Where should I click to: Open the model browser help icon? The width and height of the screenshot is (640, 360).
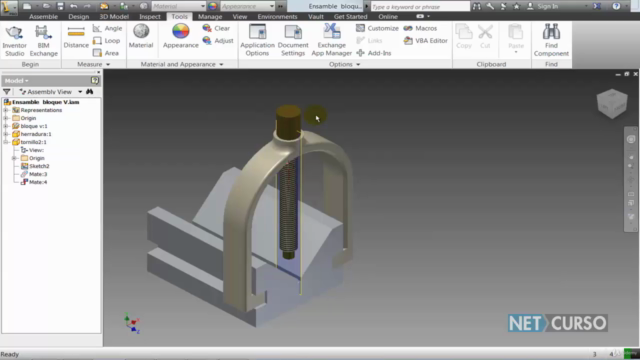pyautogui.click(x=95, y=80)
